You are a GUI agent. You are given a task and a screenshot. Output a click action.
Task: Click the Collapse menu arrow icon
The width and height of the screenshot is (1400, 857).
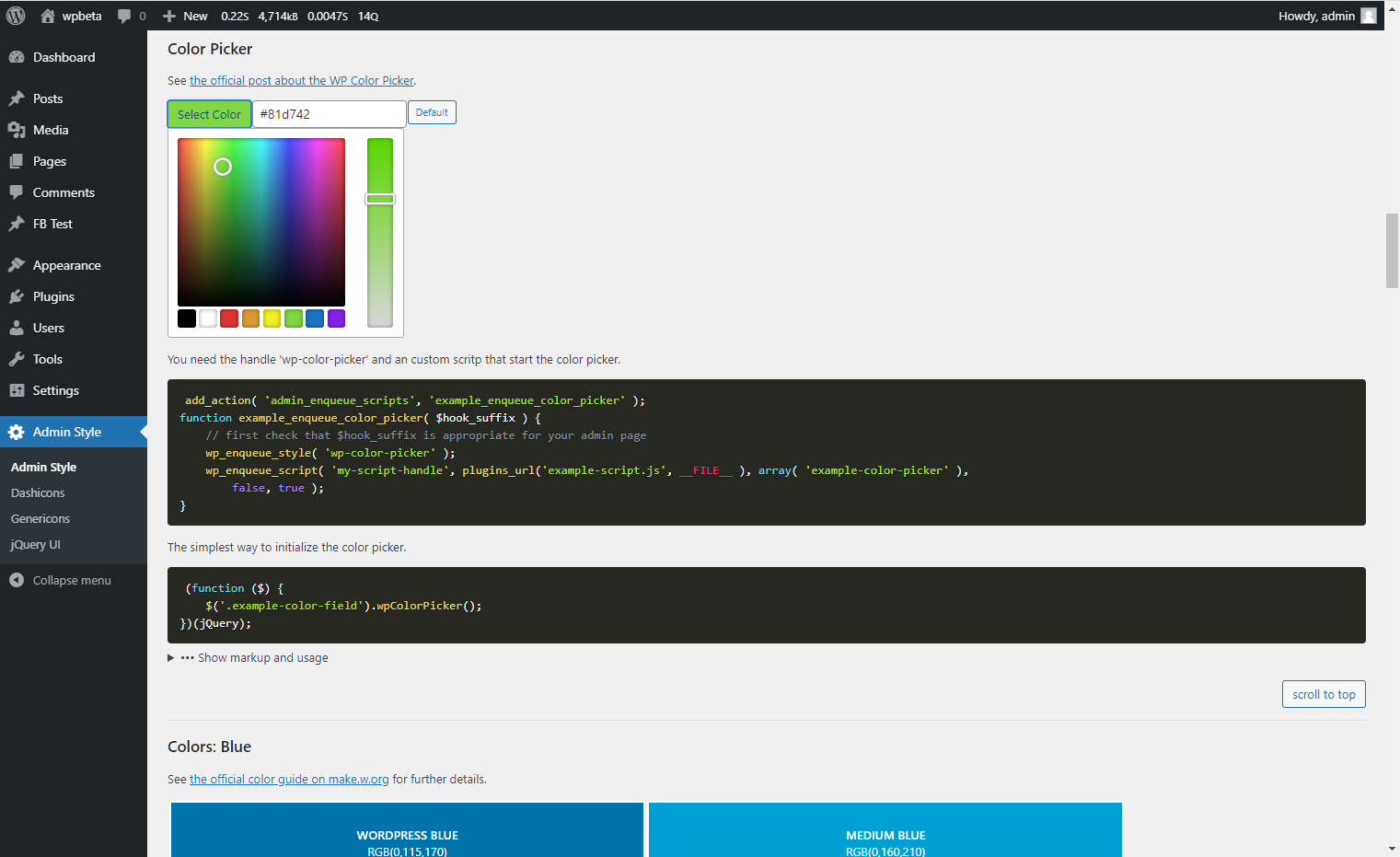(x=17, y=580)
